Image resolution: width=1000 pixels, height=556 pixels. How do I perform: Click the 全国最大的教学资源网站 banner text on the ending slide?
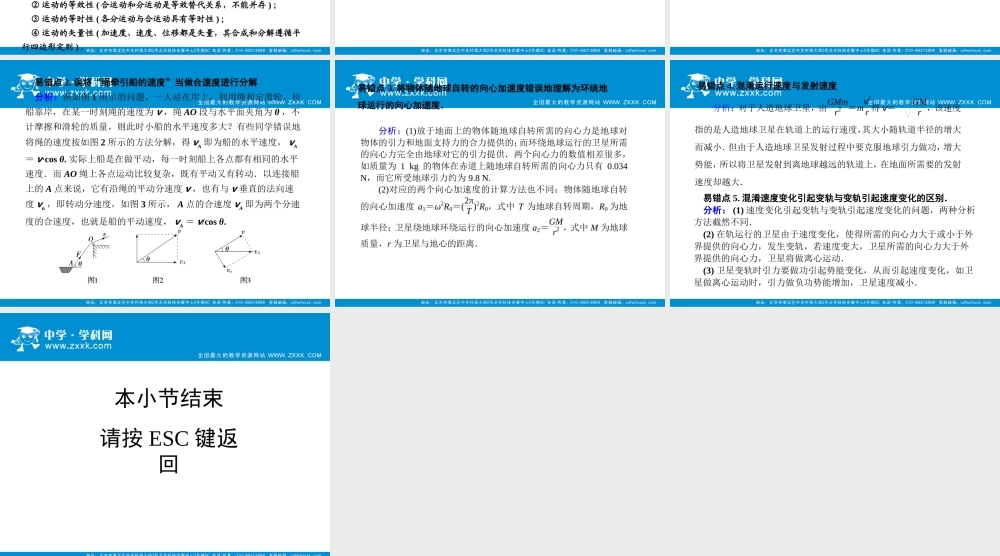click(260, 355)
